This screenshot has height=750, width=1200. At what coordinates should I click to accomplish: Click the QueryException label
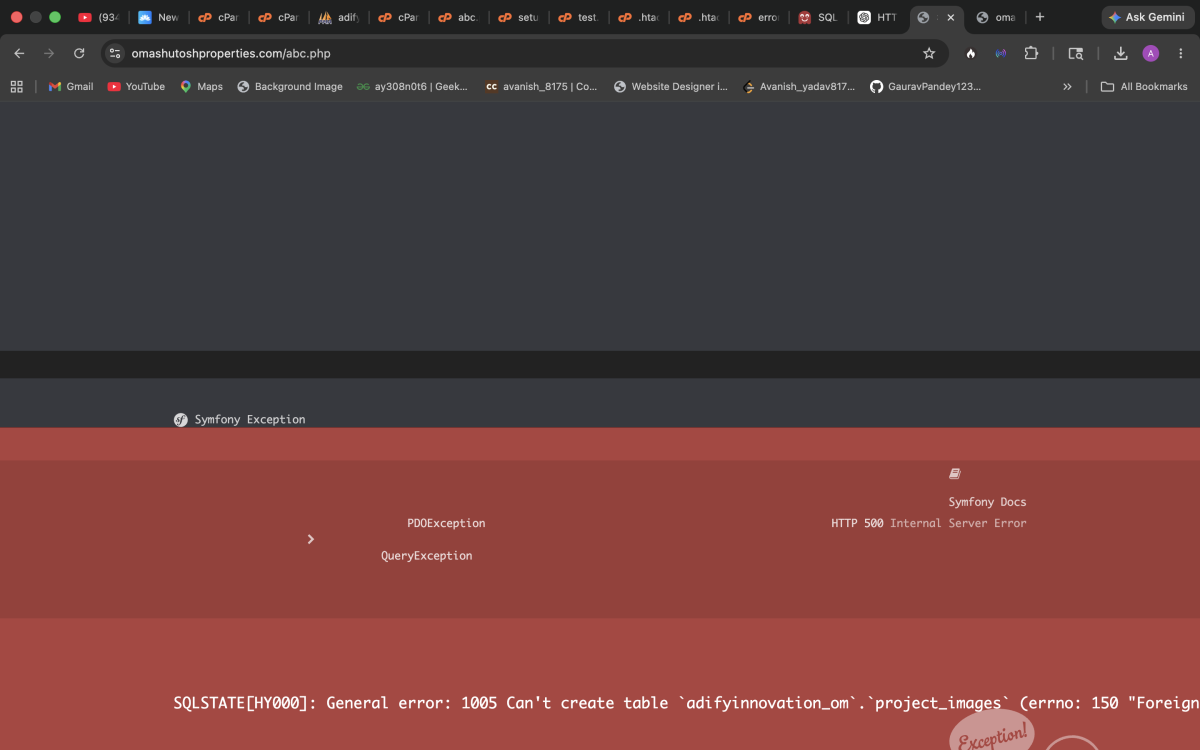pos(427,556)
